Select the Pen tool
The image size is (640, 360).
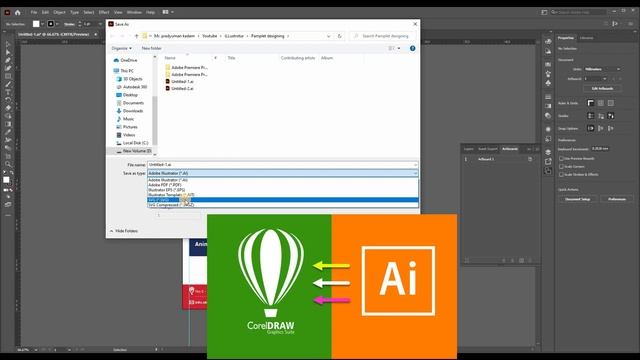tap(8, 60)
